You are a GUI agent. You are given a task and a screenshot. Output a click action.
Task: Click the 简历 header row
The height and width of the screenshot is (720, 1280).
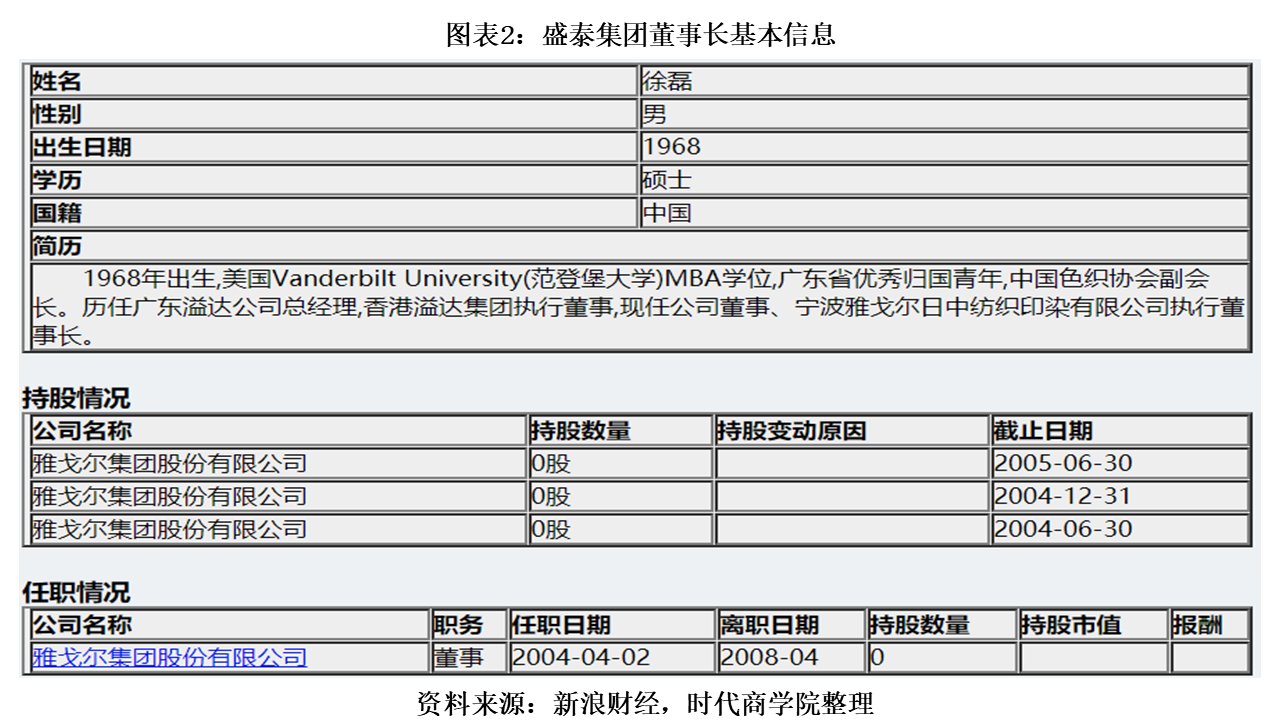coord(640,246)
